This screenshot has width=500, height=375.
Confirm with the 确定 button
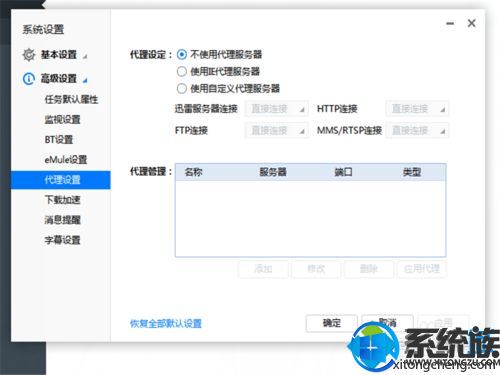[x=332, y=323]
